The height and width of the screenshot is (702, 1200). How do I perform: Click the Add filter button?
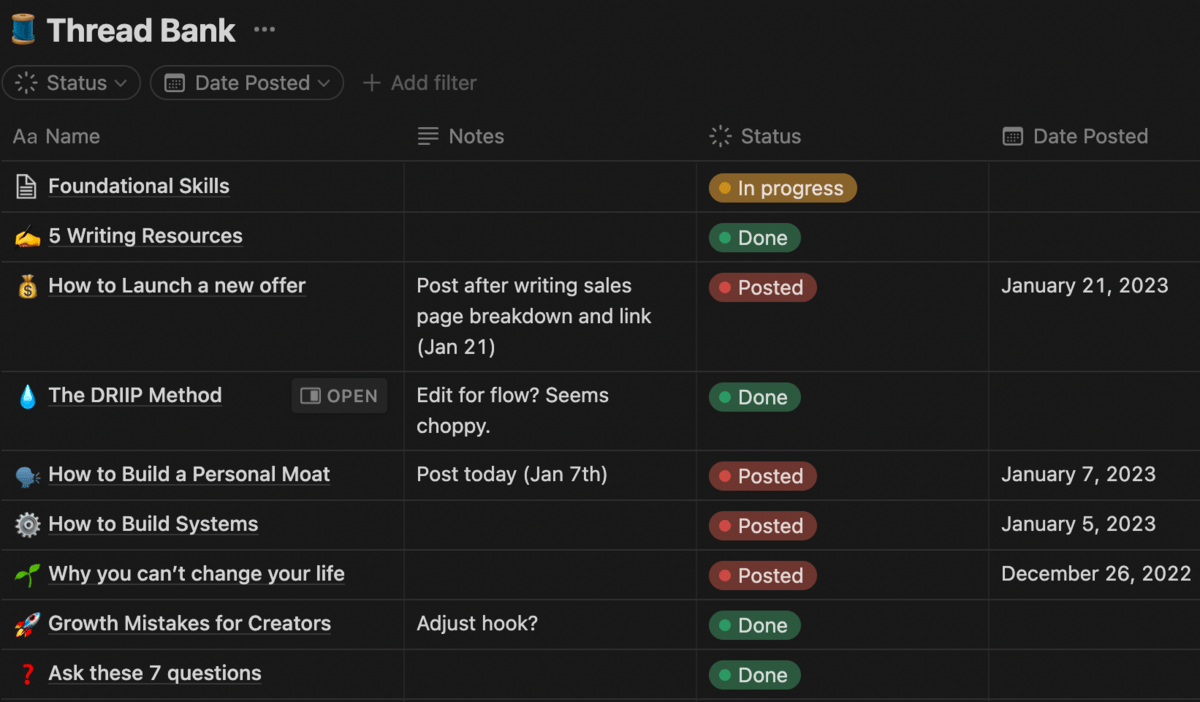420,83
